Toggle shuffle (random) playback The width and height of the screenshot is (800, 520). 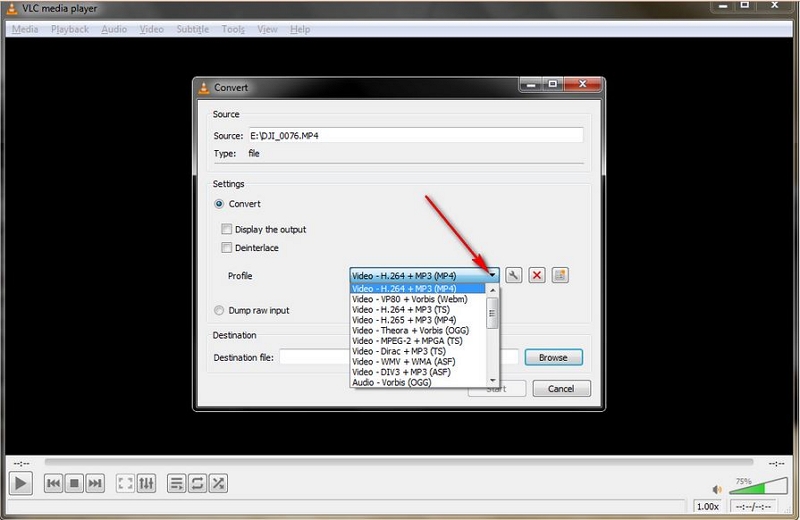(218, 483)
